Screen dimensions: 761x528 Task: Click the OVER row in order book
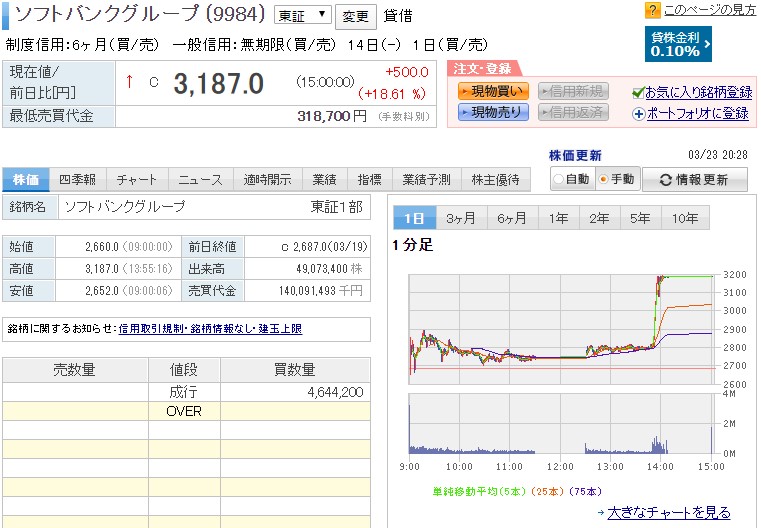point(186,411)
